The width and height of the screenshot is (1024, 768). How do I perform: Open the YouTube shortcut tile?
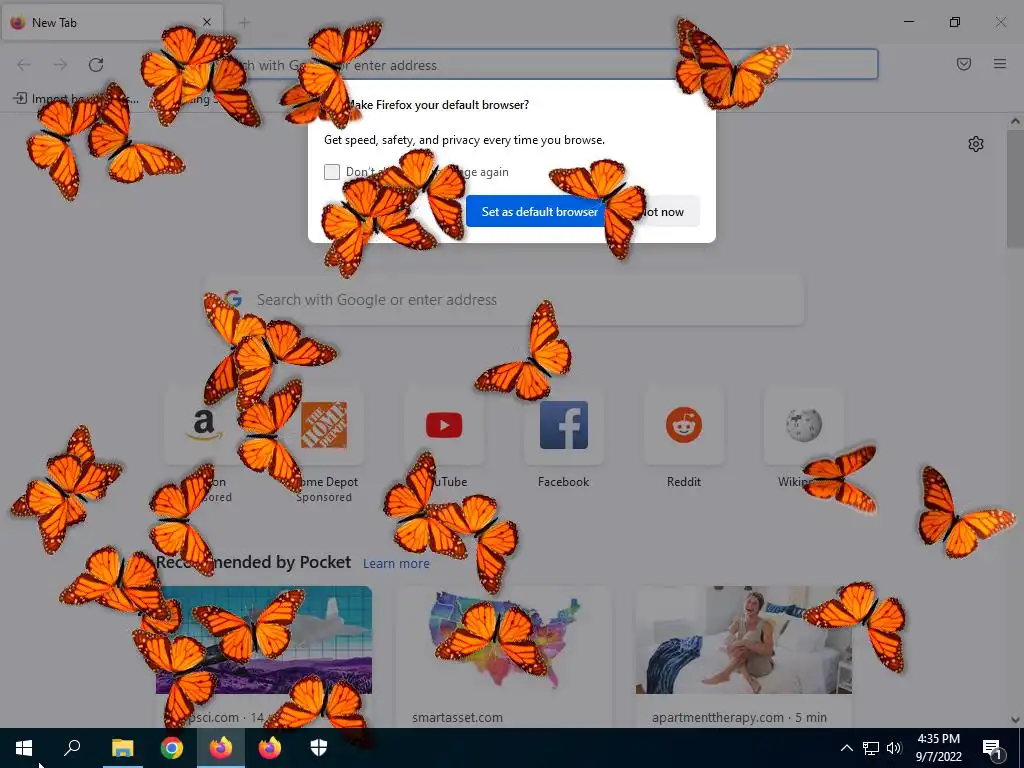click(444, 425)
